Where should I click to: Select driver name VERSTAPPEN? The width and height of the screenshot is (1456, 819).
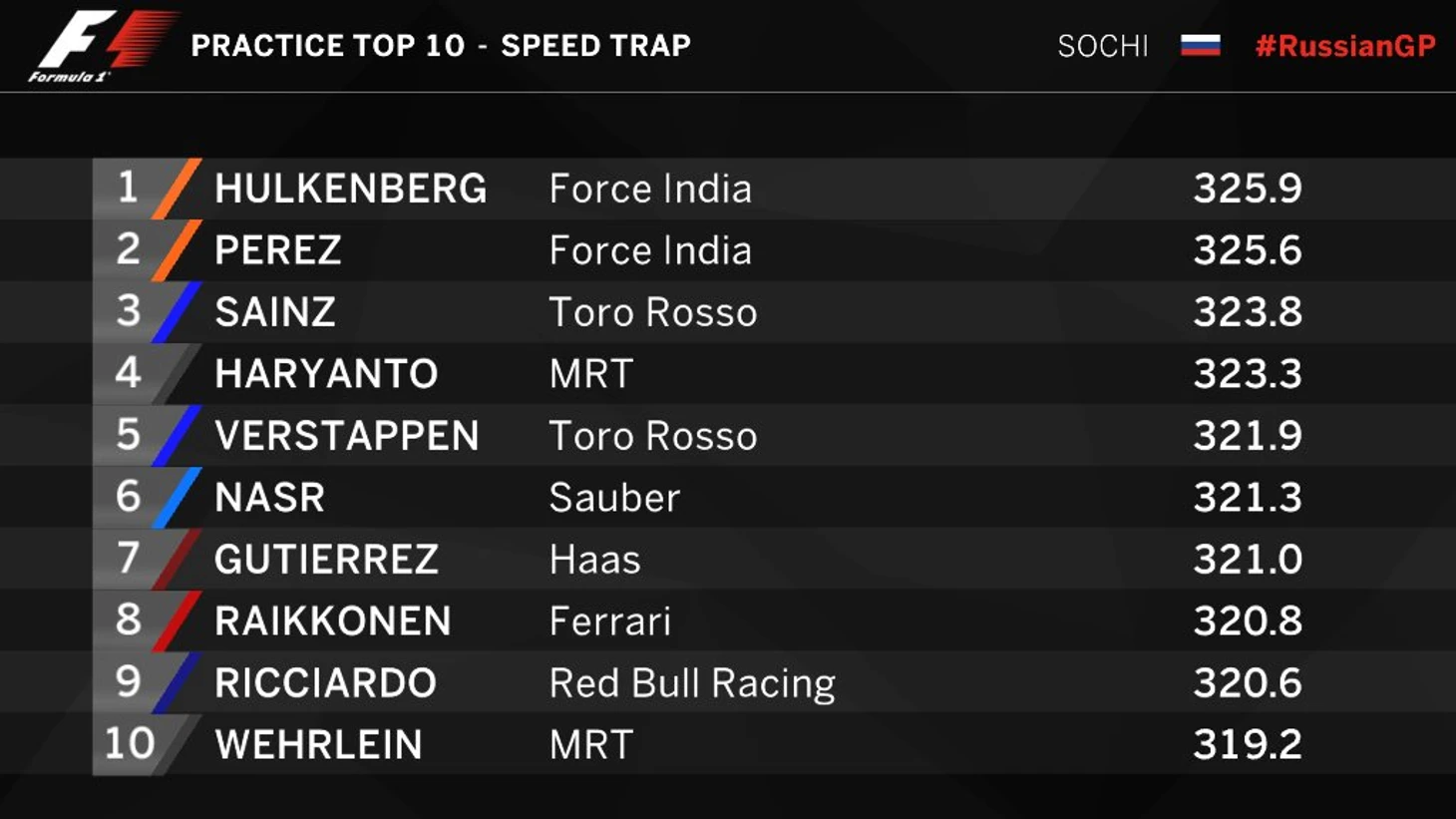coord(347,436)
